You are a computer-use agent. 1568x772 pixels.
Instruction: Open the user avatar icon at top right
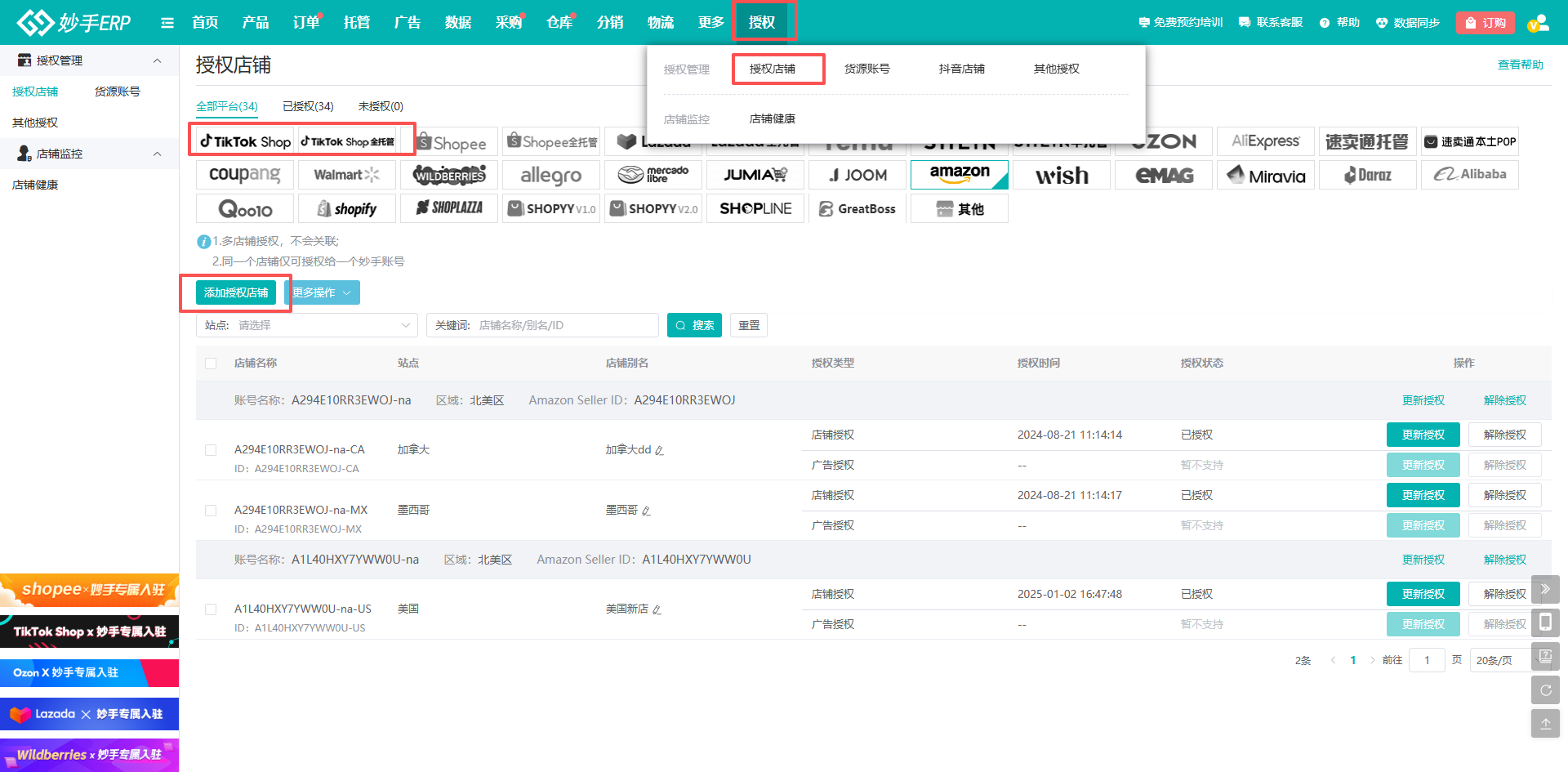1539,23
